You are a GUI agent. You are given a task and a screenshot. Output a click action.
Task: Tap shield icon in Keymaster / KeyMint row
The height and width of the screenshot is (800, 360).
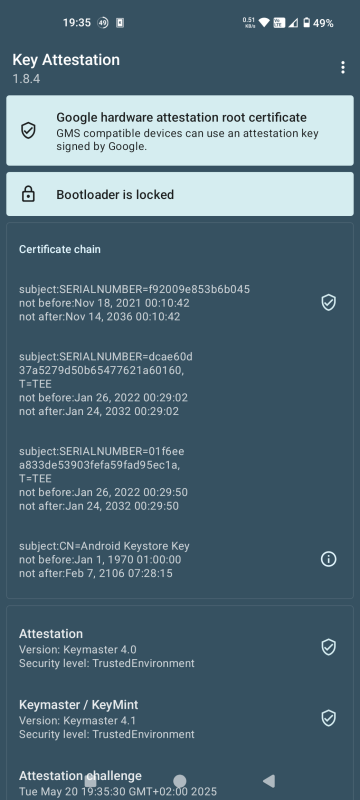coord(328,718)
